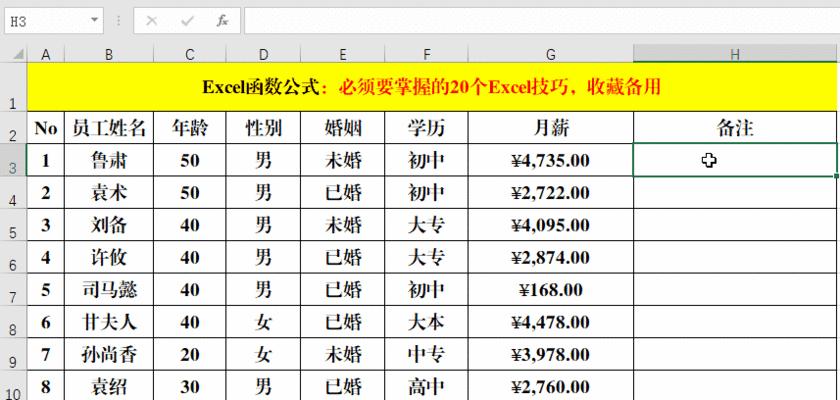Select the cell containing 刘备
This screenshot has width=840, height=400.
click(109, 225)
